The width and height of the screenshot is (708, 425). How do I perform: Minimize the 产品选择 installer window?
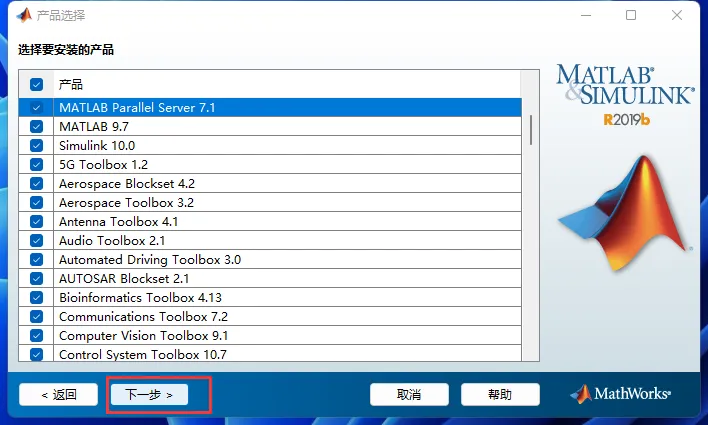[x=586, y=15]
